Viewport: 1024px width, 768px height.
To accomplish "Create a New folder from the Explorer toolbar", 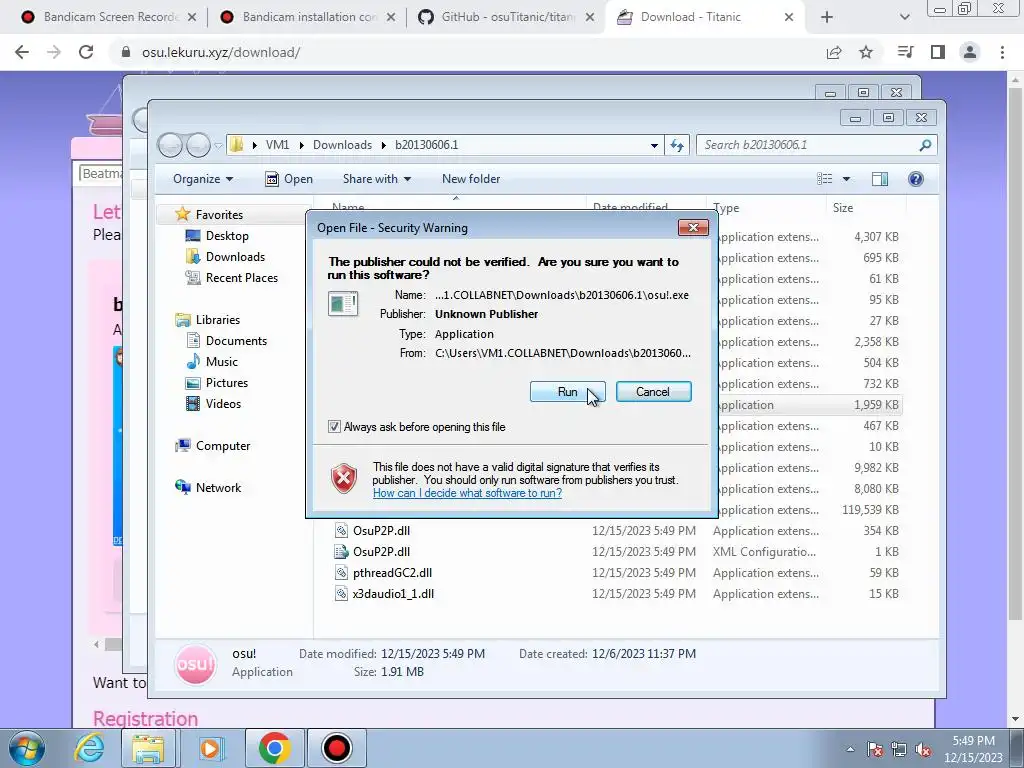I will tap(471, 179).
